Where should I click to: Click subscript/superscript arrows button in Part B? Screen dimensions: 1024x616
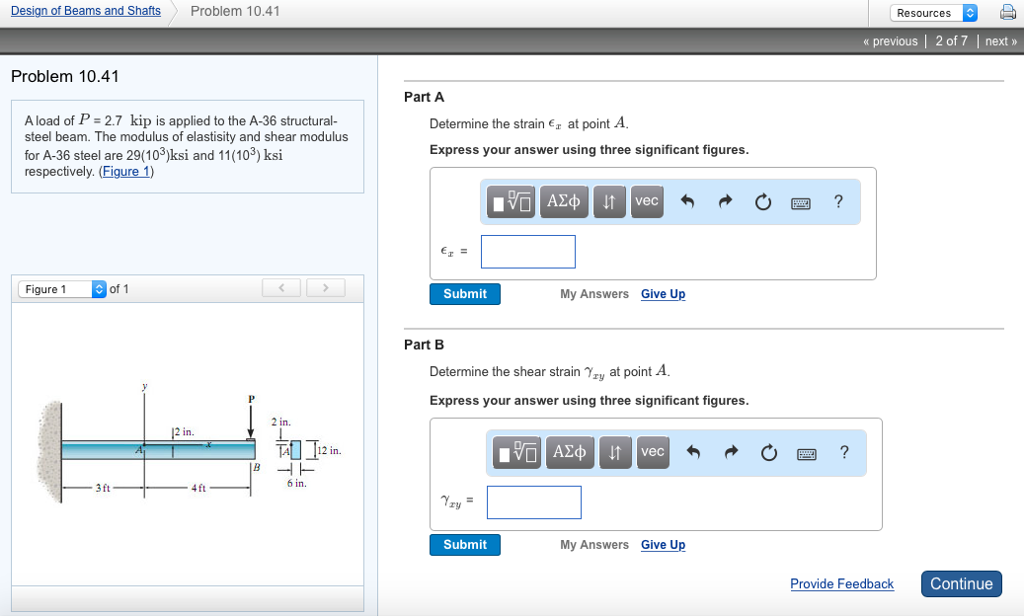click(615, 452)
